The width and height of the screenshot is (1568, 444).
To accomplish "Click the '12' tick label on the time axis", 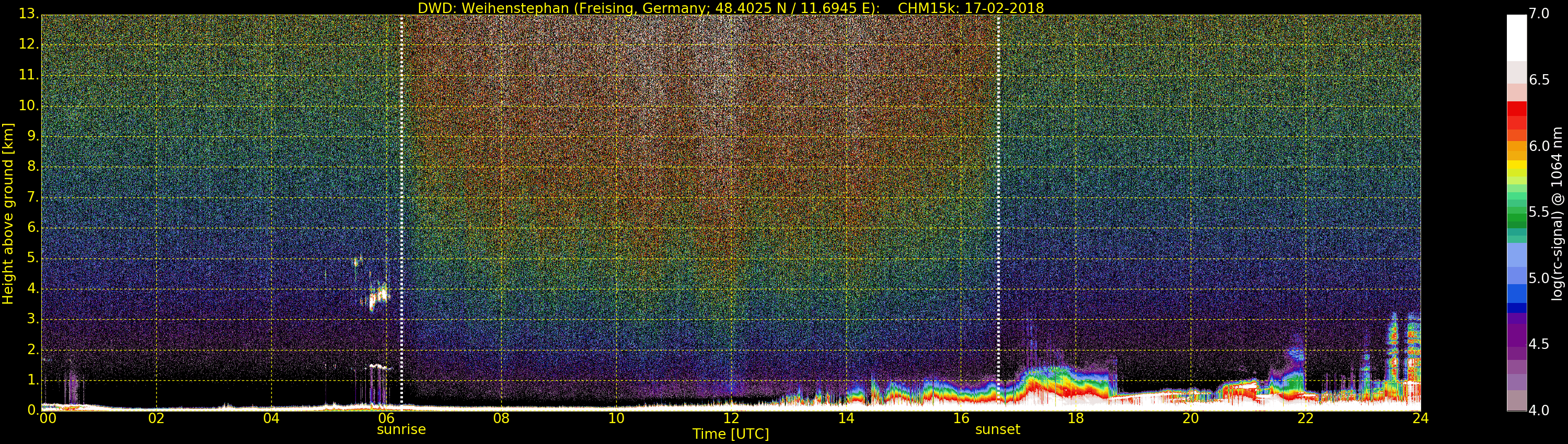I will point(731,418).
